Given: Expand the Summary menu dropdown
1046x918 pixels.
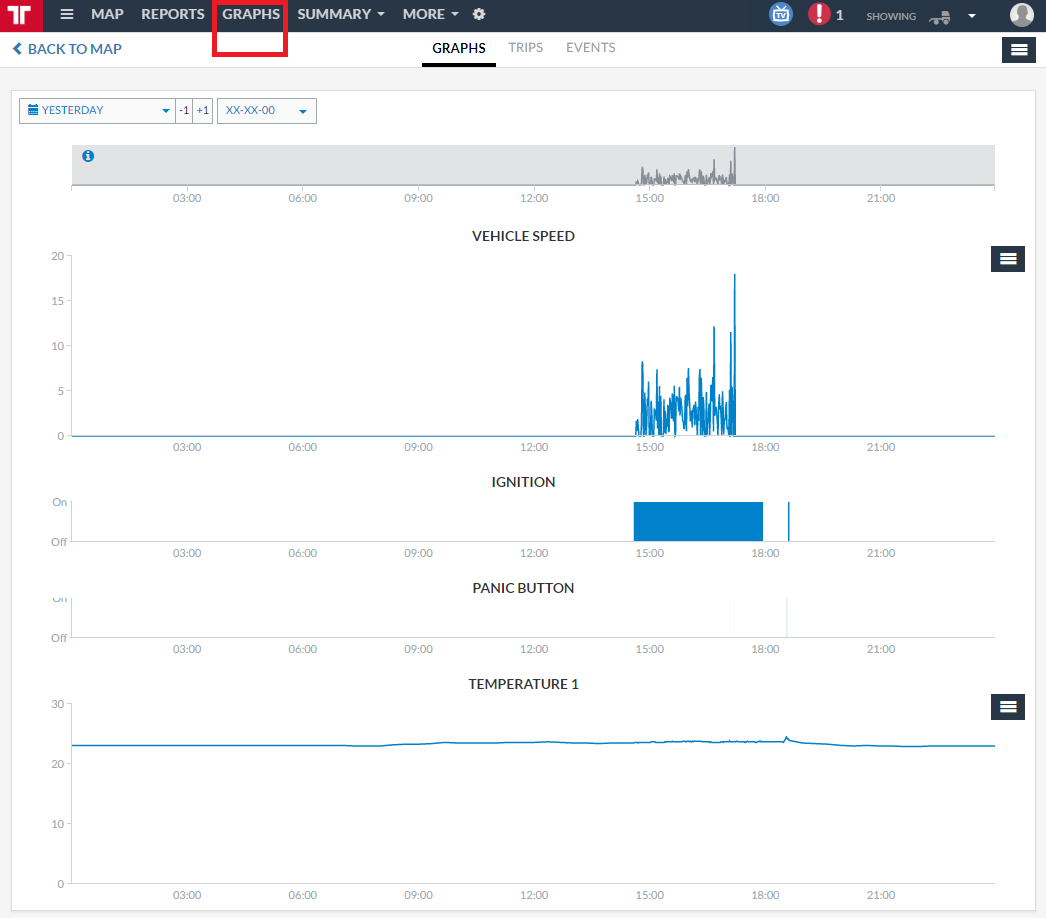Looking at the screenshot, I should click(x=341, y=14).
